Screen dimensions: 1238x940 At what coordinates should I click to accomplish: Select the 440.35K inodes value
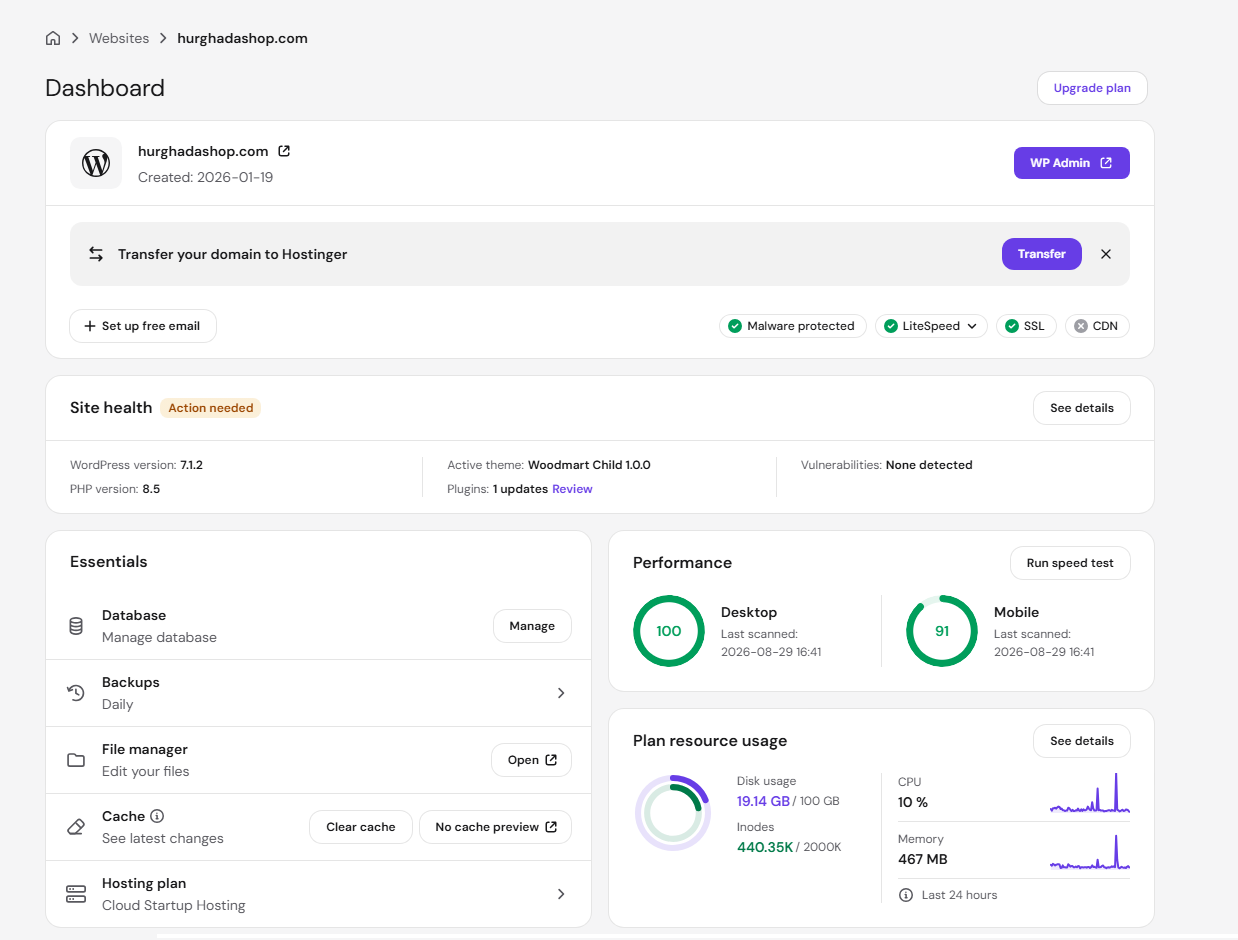coord(765,847)
